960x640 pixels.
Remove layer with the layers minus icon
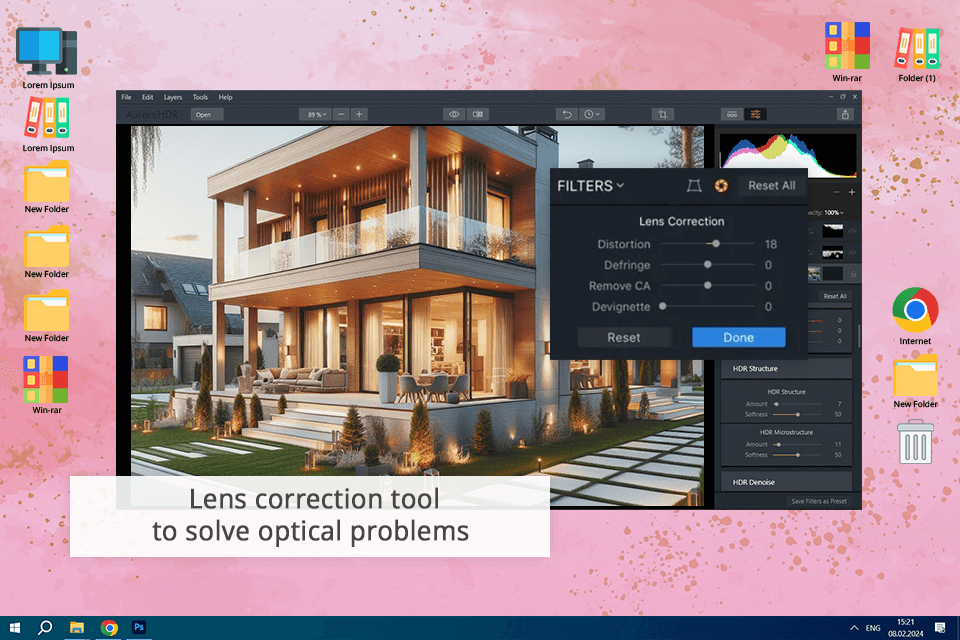(836, 192)
